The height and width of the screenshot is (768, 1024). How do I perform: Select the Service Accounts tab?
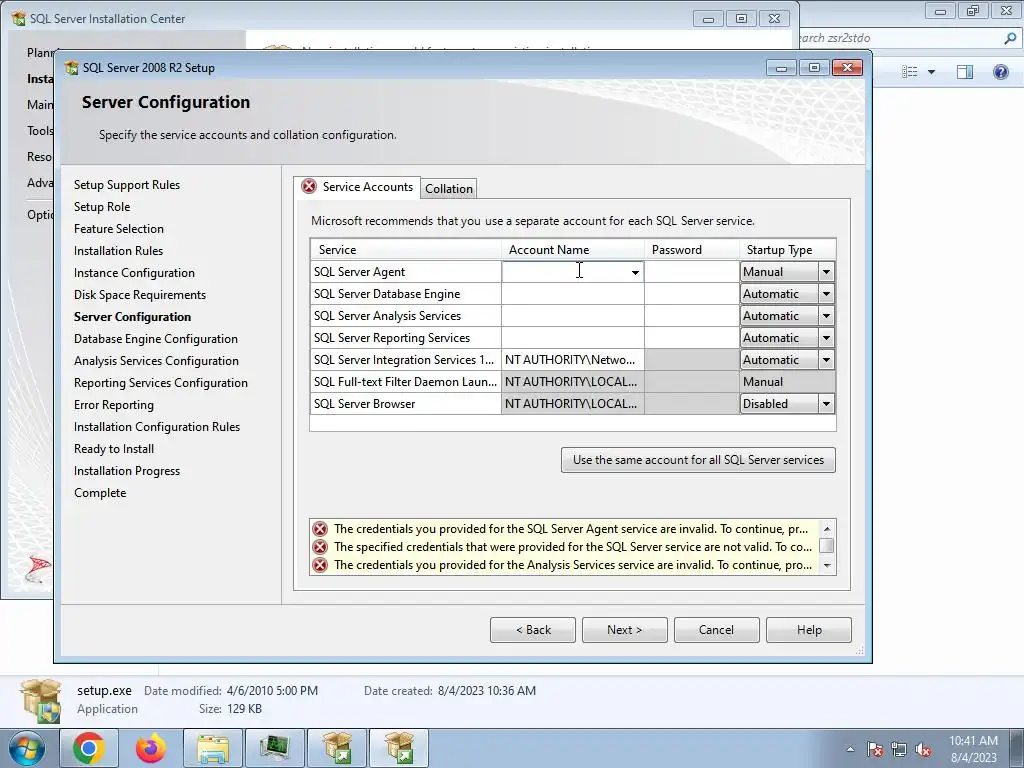click(x=357, y=187)
